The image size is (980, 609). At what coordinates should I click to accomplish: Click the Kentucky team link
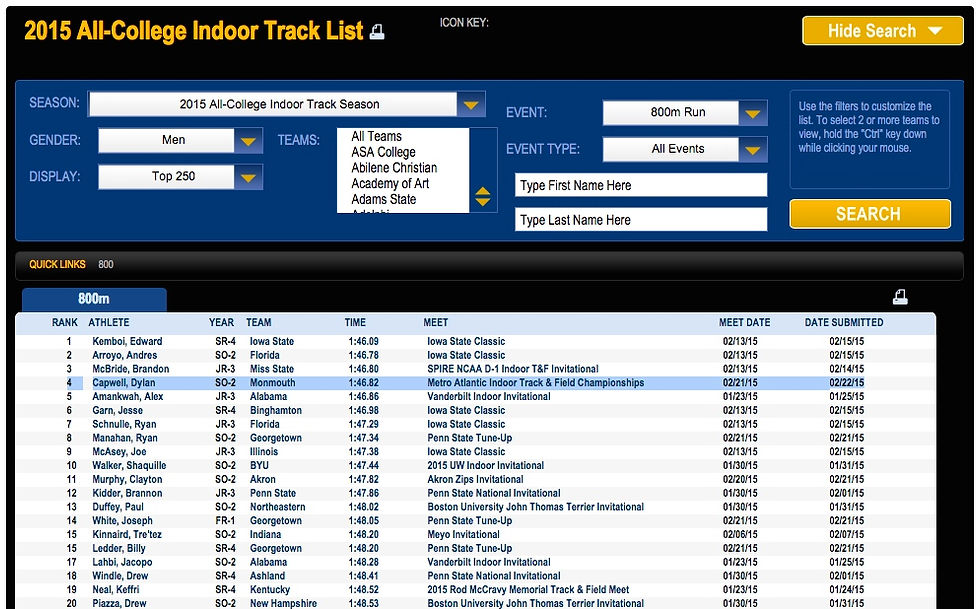click(x=270, y=589)
